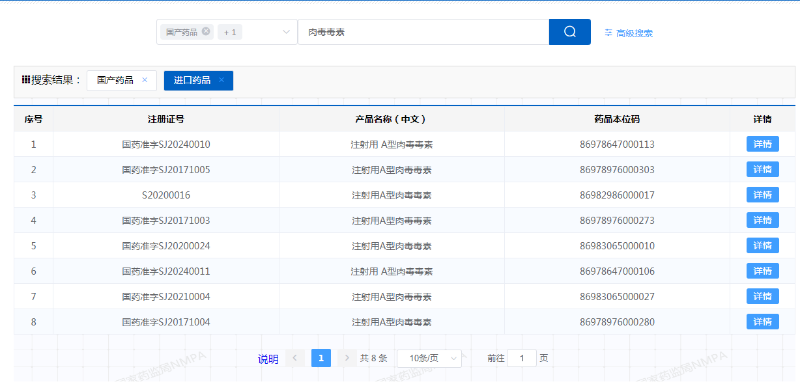Open 详情 for row 国药准字SJ20200024
800x386 pixels.
coord(762,246)
